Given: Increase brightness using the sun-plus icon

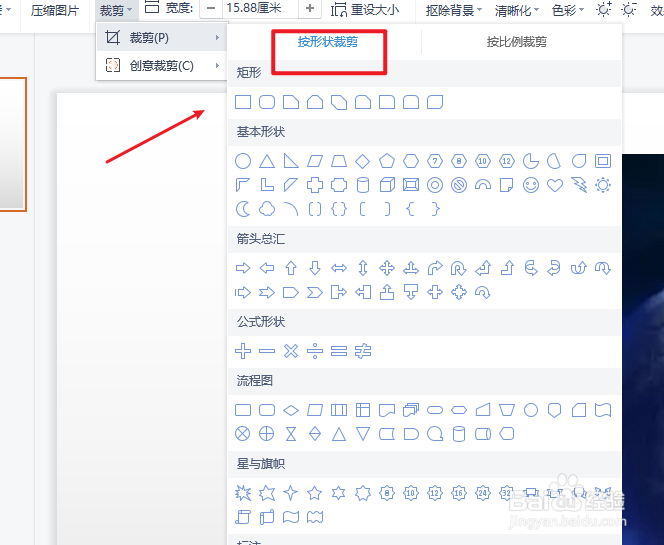Looking at the screenshot, I should click(603, 9).
